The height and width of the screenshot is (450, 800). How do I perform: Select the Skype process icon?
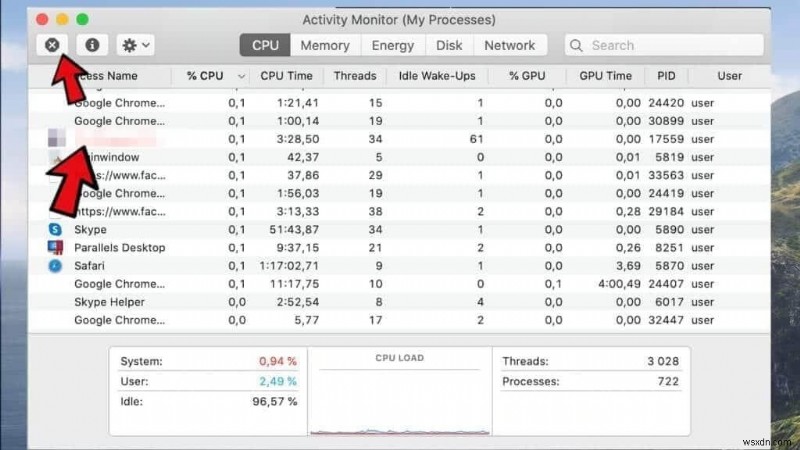point(55,229)
